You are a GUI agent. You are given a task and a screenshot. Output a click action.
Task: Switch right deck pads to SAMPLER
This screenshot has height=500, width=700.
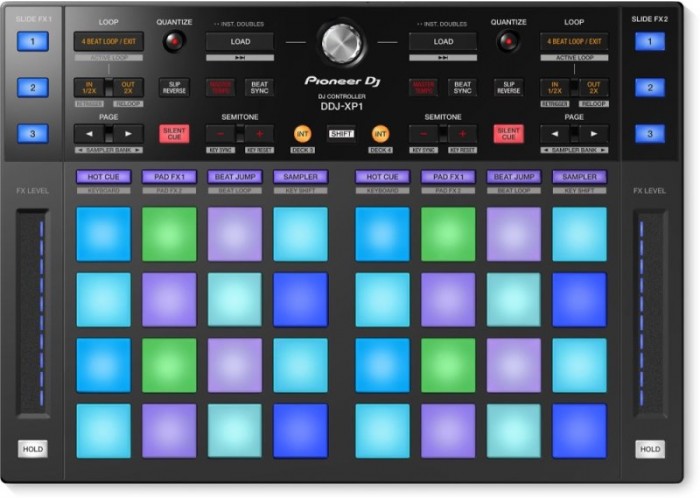tap(579, 177)
